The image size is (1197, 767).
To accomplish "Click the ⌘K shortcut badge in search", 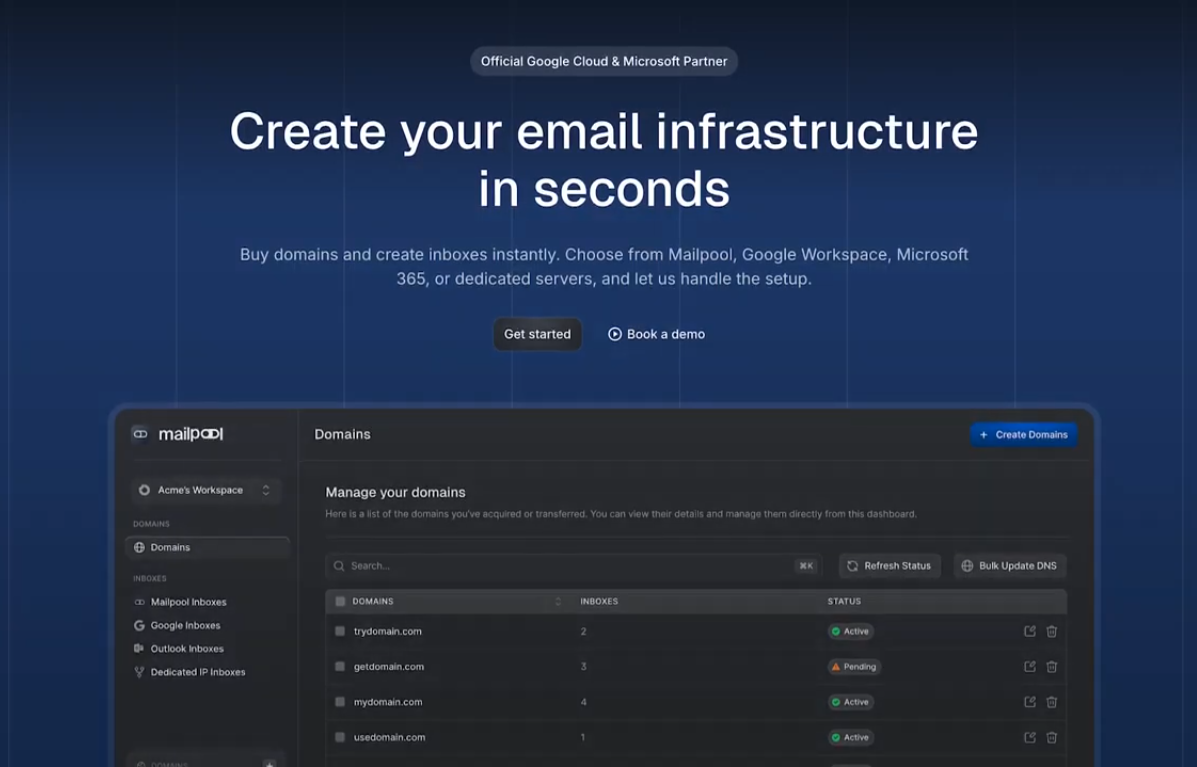I will 805,566.
